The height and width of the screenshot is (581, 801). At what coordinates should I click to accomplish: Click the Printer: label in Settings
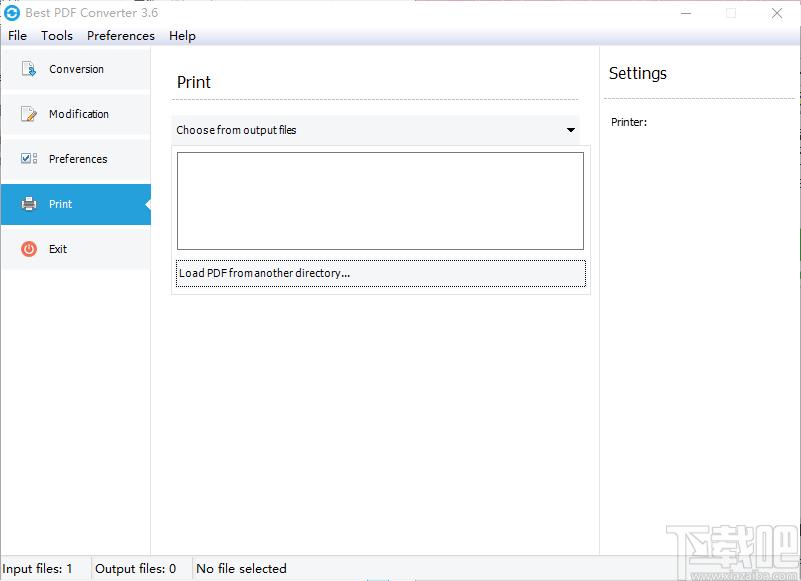click(x=629, y=122)
